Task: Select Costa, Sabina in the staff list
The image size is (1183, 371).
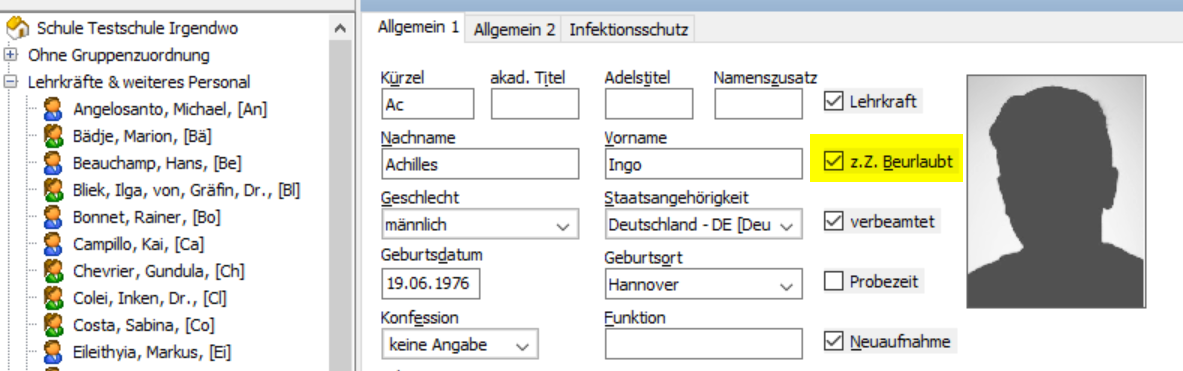Action: coord(143,325)
